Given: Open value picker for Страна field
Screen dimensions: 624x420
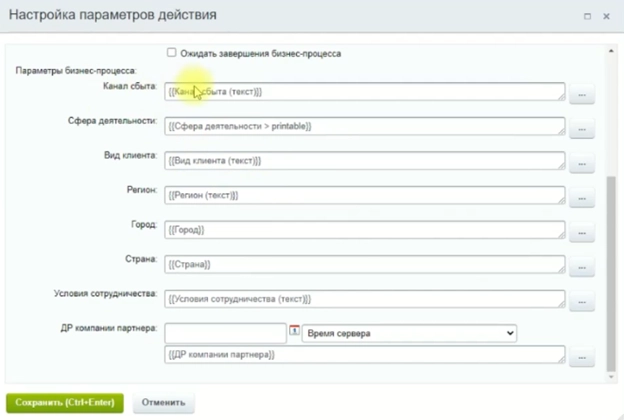Looking at the screenshot, I should point(582,267).
